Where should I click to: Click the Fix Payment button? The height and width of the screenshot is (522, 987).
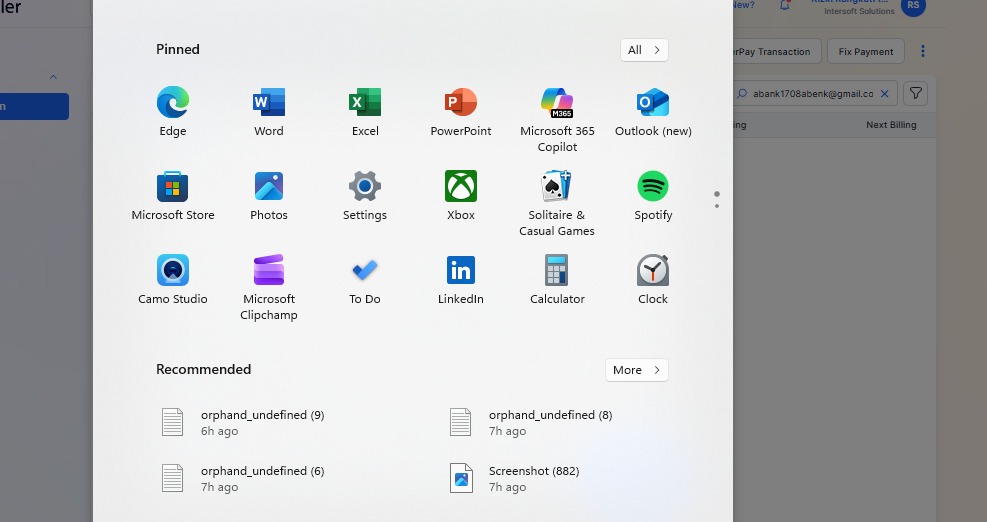(866, 52)
